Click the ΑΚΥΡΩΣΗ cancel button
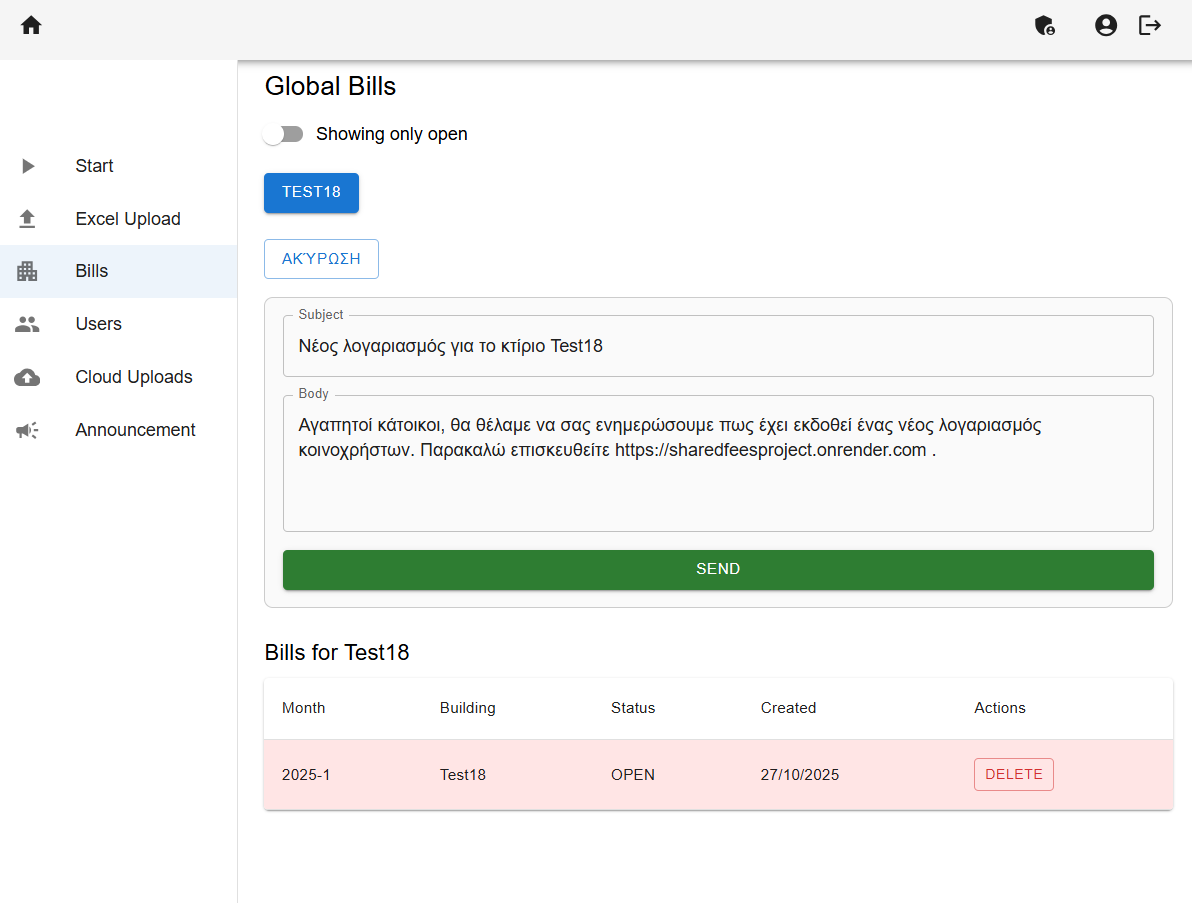1192x903 pixels. coord(321,259)
